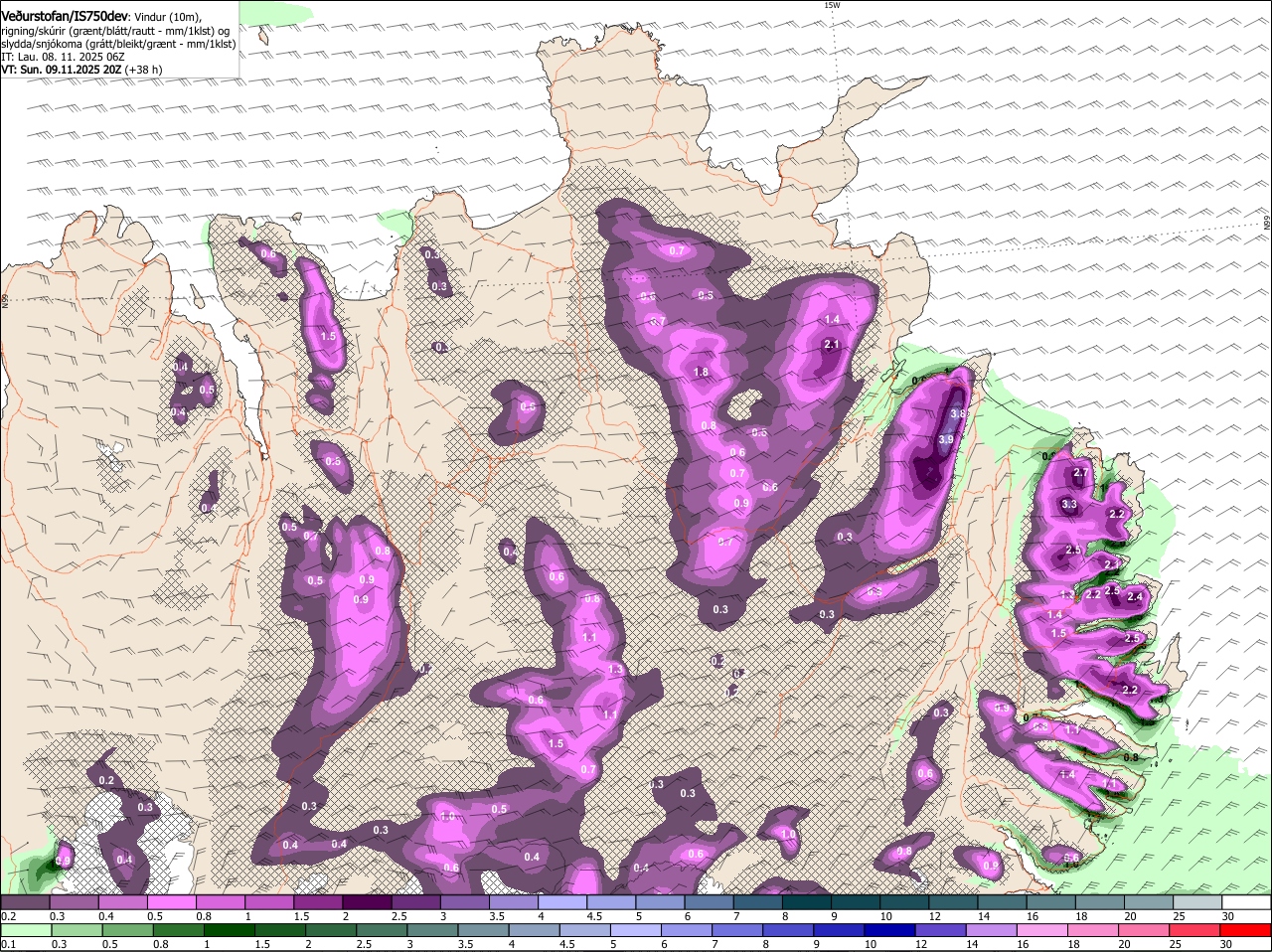Select the 1.8 snowfall value on the map
This screenshot has width=1272, height=952.
tap(701, 373)
